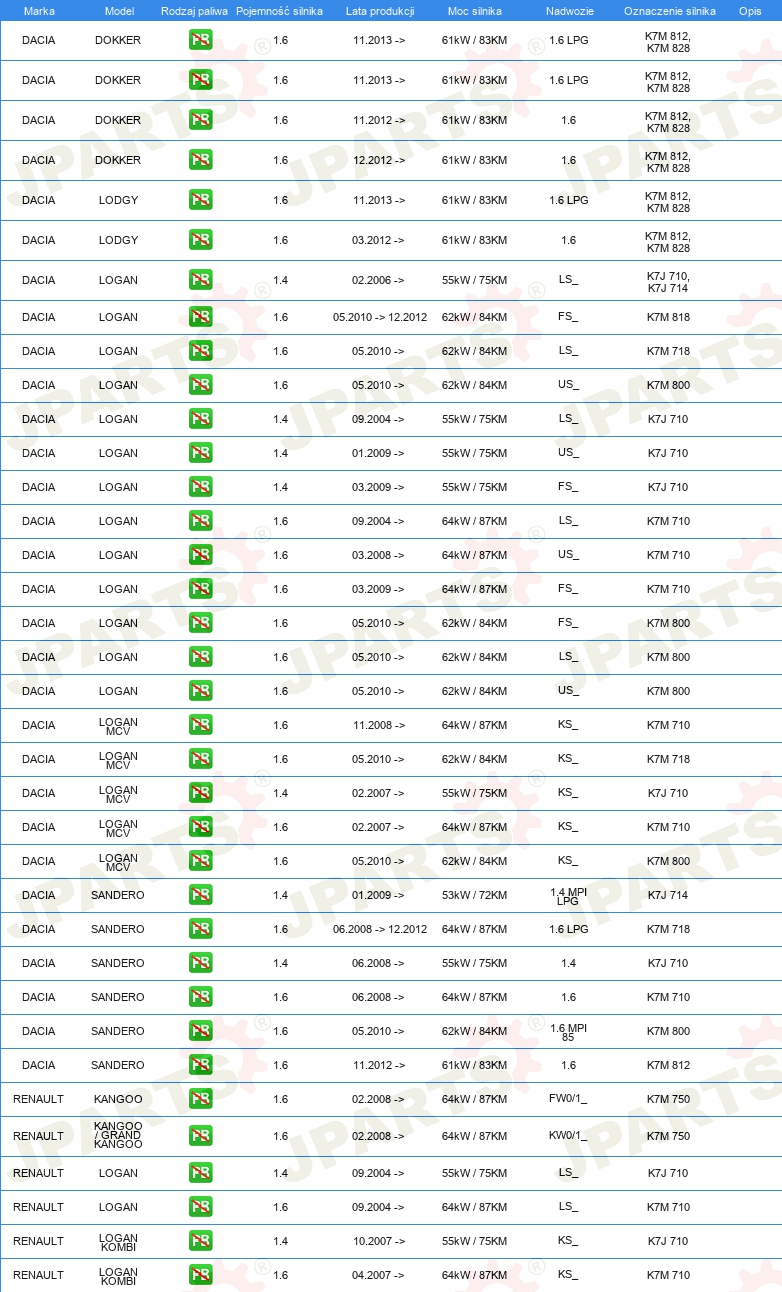782x1292 pixels.
Task: Click fuel icon in Renault Kangoo FW0/1_ row
Action: click(x=200, y=1099)
